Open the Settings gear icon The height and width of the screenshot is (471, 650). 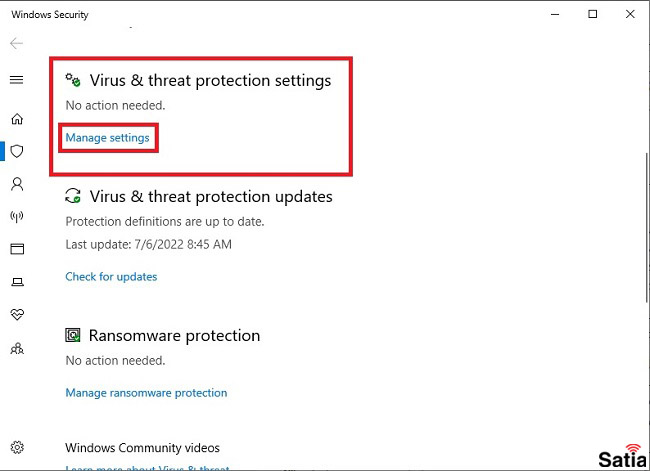[17, 447]
